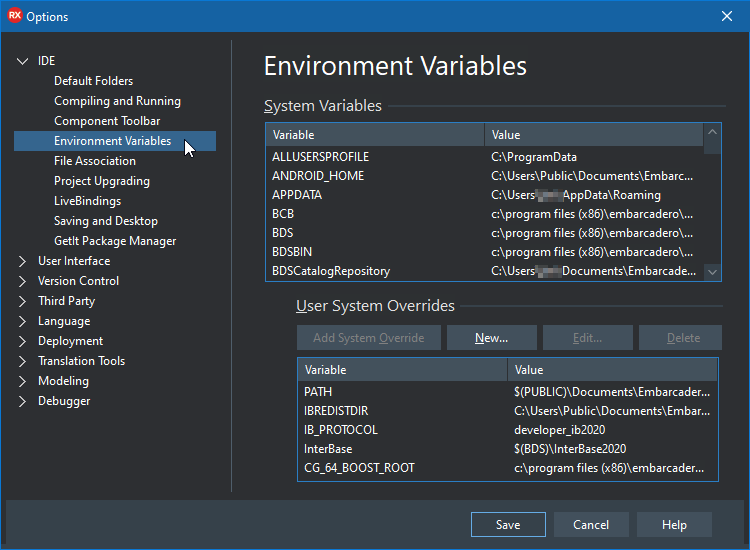Image resolution: width=750 pixels, height=550 pixels.
Task: Select the CG_64_BOOST_ROOT override row
Action: 507,468
